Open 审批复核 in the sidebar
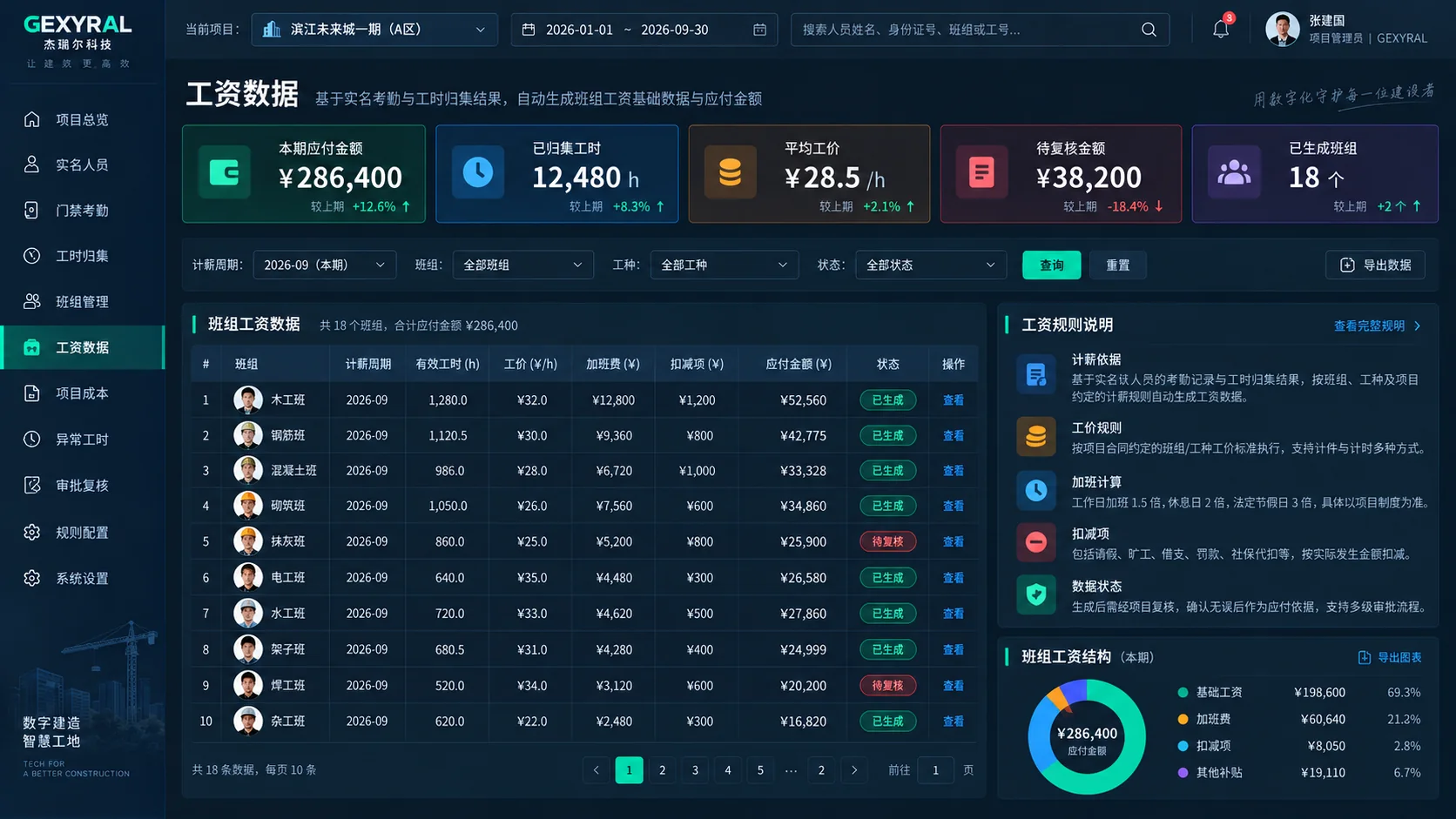1456x819 pixels. [82, 486]
